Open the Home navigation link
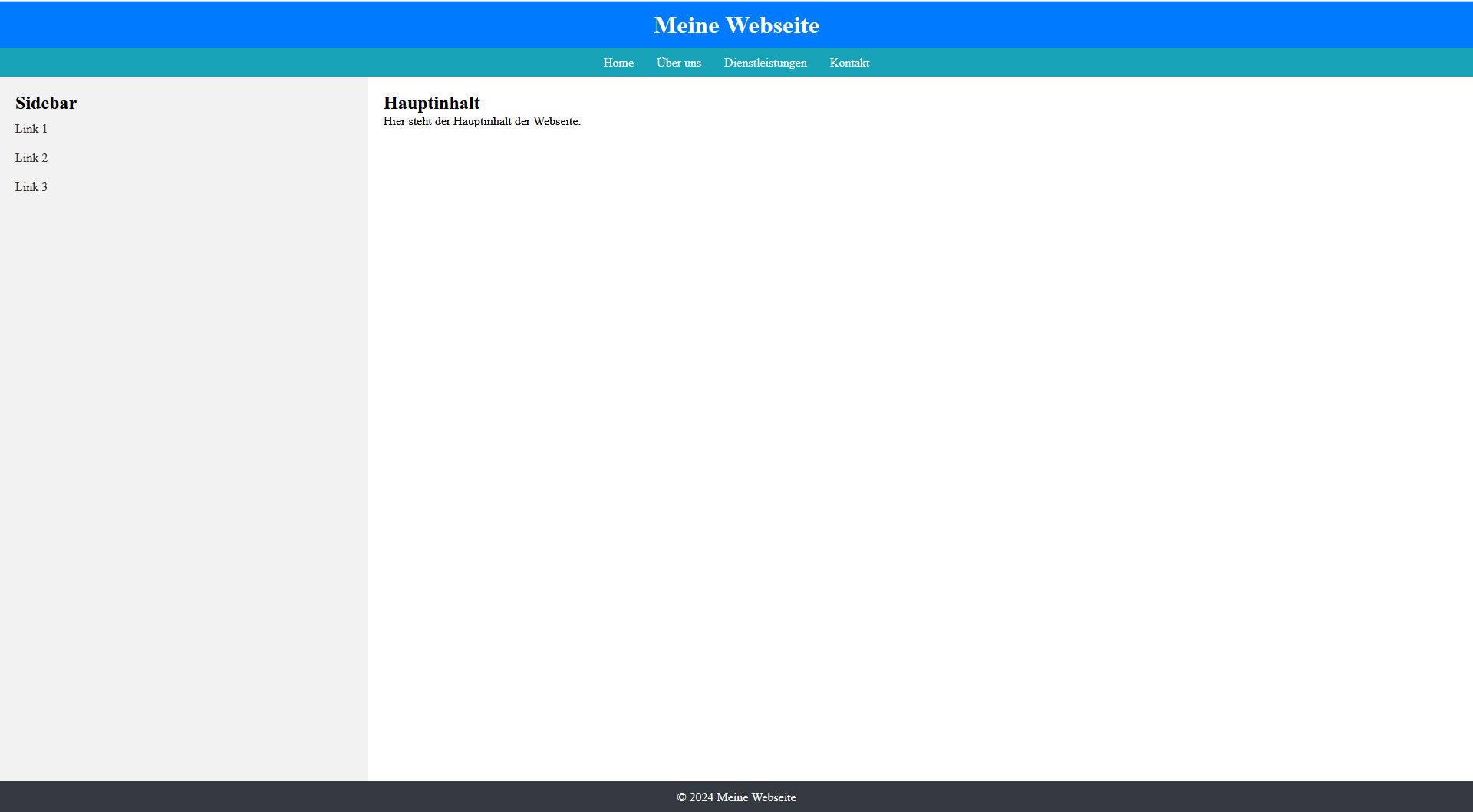 pyautogui.click(x=618, y=63)
